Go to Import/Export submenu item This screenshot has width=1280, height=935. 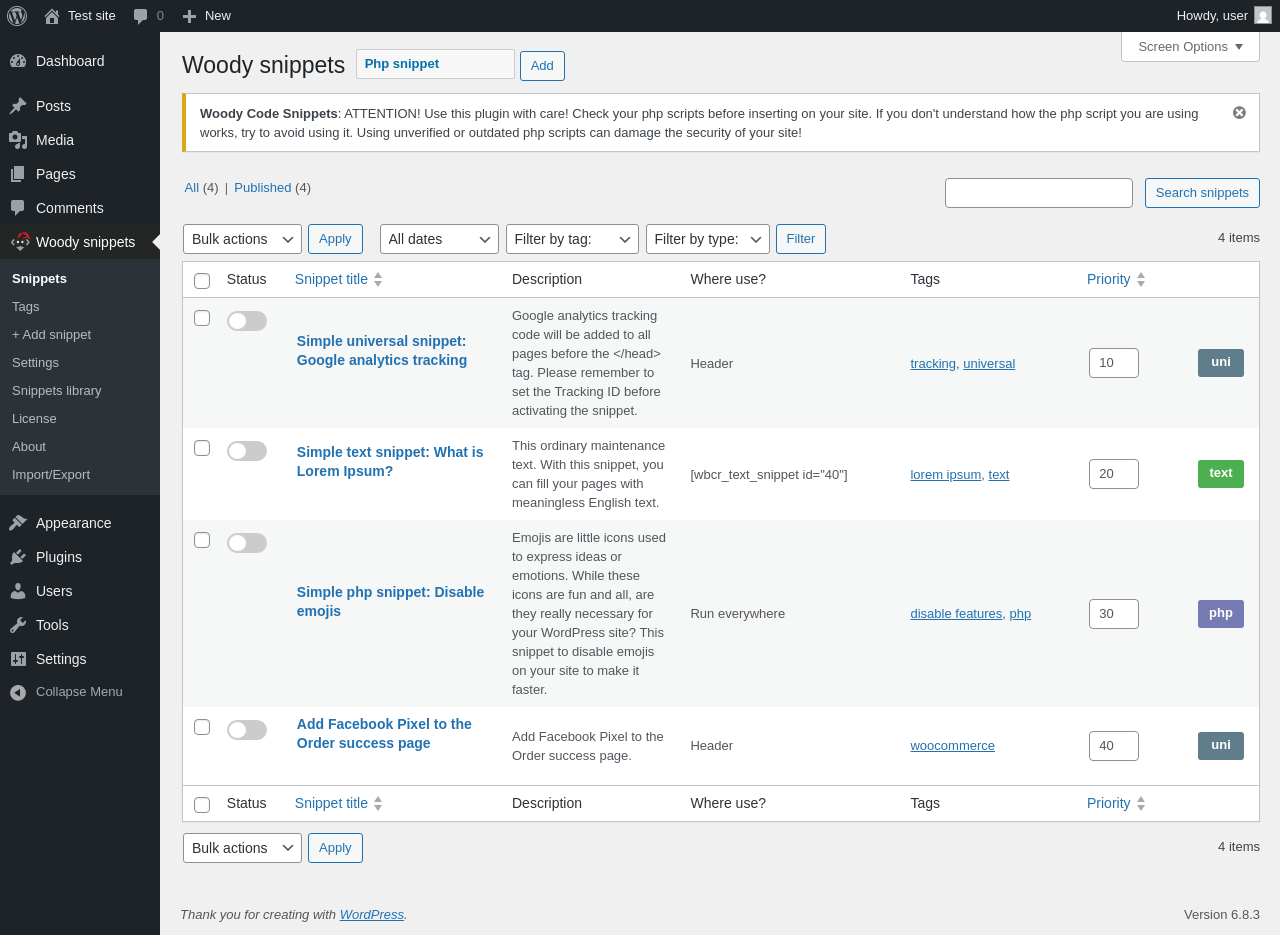tap(51, 474)
